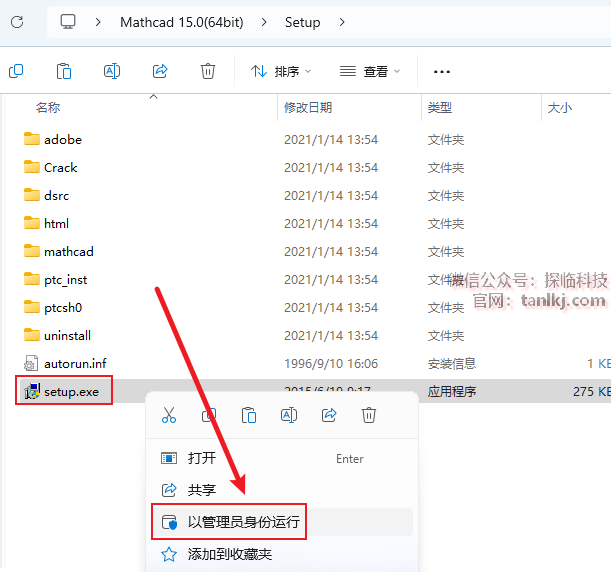Choose 共享 in the context menu

pyautogui.click(x=282, y=490)
